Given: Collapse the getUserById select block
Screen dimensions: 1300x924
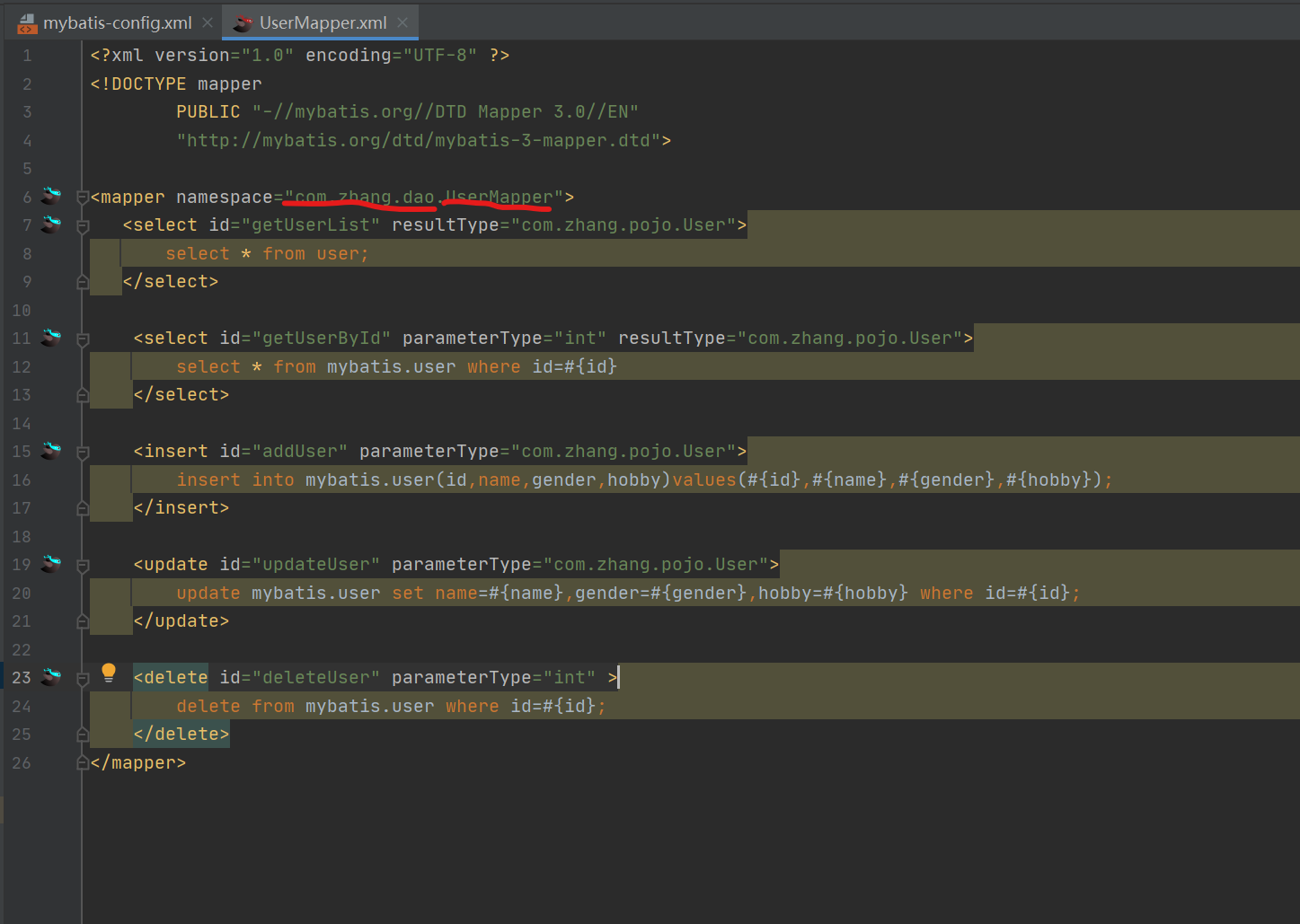Looking at the screenshot, I should (x=82, y=338).
